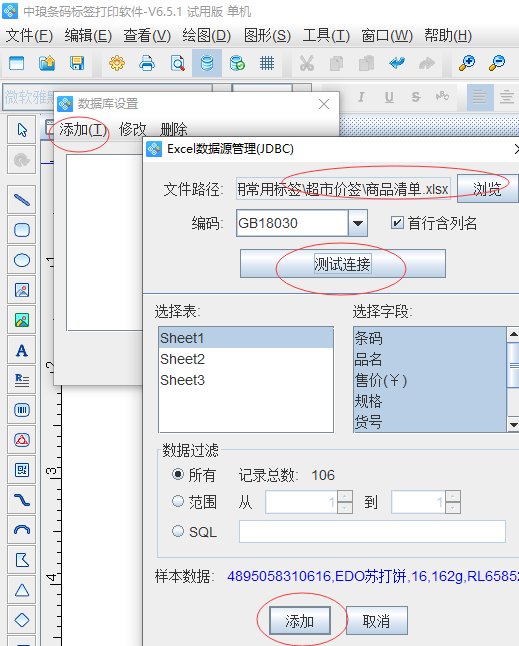This screenshot has width=519, height=646.
Task: Click the print icon
Action: click(x=147, y=63)
